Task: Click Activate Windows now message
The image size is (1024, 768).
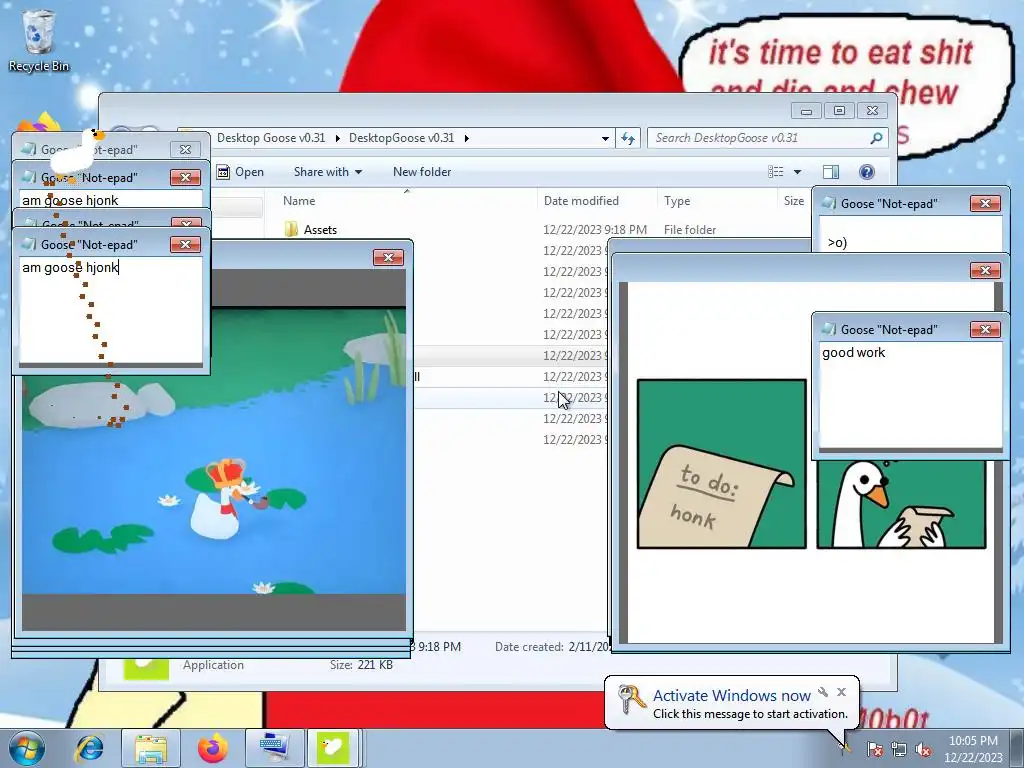Action: 731,695
